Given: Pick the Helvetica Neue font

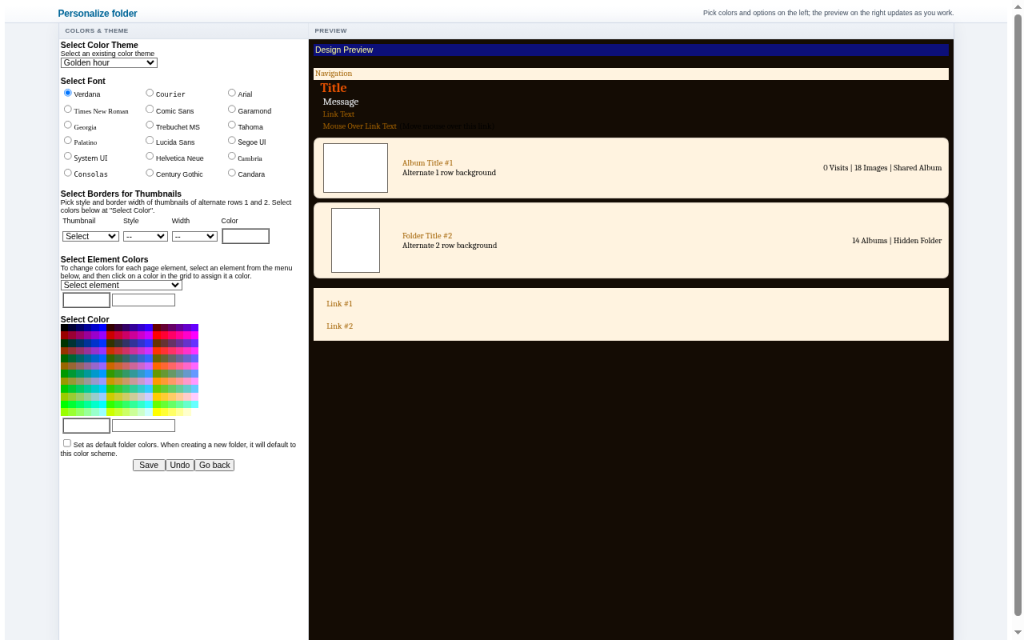Looking at the screenshot, I should [x=150, y=156].
